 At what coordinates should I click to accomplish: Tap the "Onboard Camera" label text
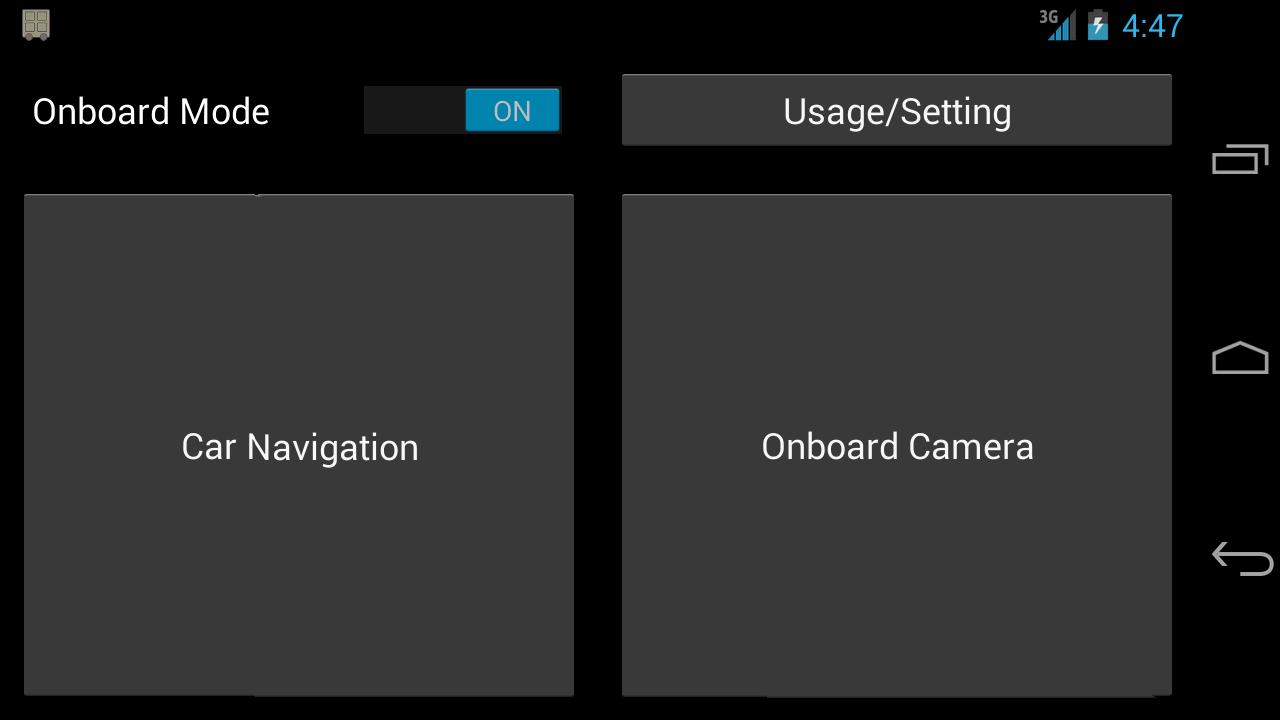click(897, 447)
